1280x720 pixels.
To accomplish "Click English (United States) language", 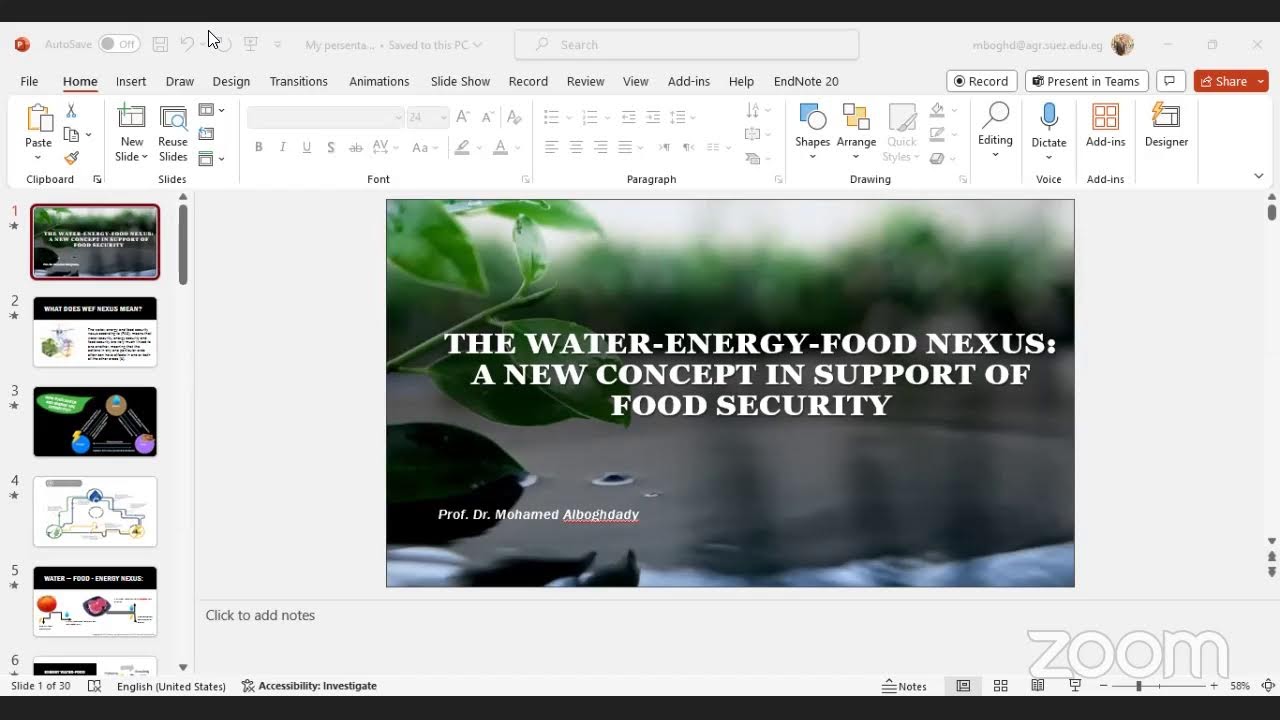I will (171, 686).
